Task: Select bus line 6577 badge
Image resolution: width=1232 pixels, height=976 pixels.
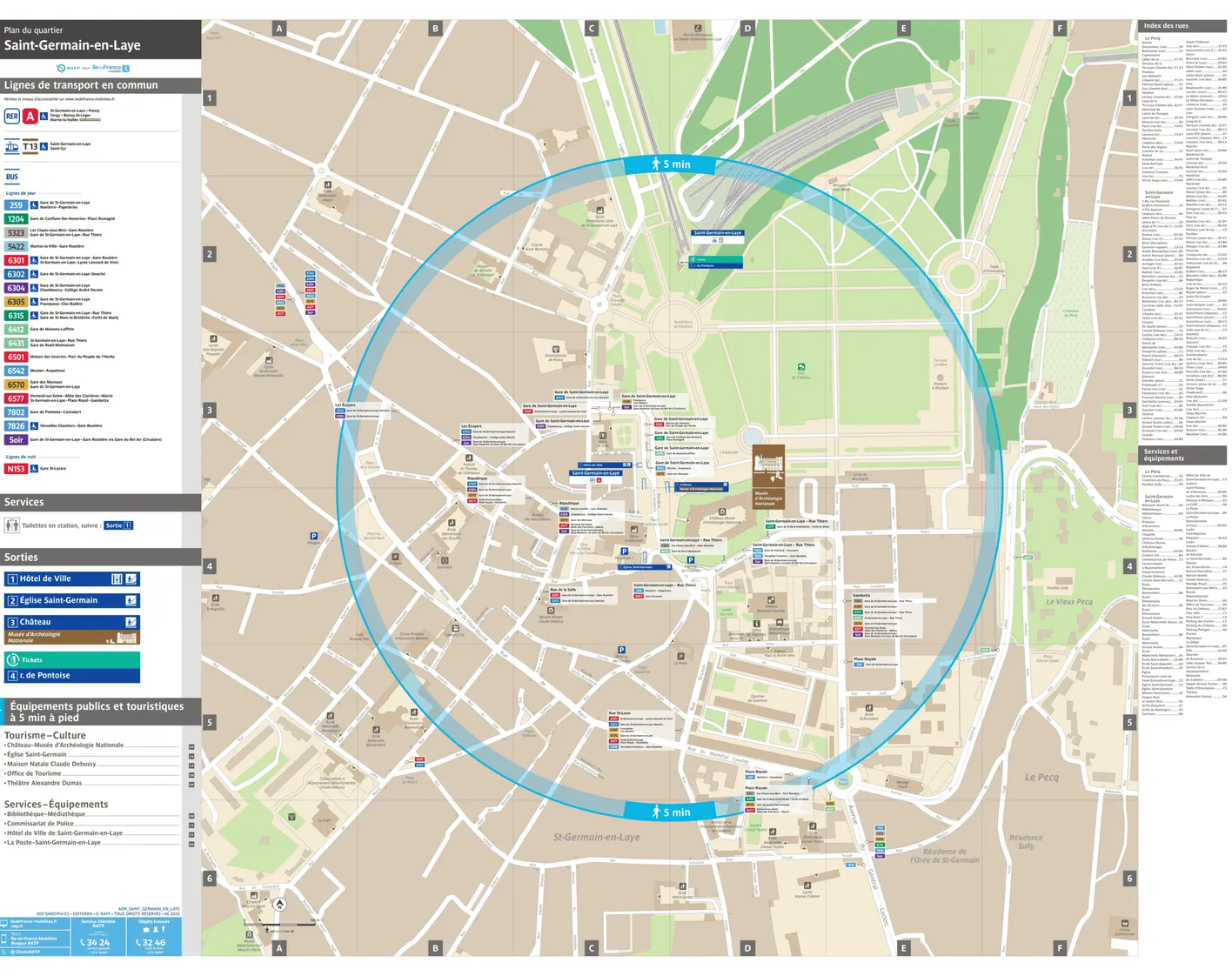Action: 17,398
